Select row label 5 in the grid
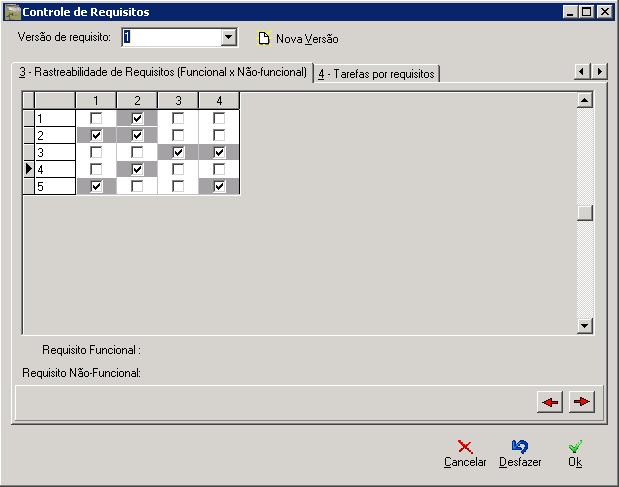 pyautogui.click(x=55, y=186)
